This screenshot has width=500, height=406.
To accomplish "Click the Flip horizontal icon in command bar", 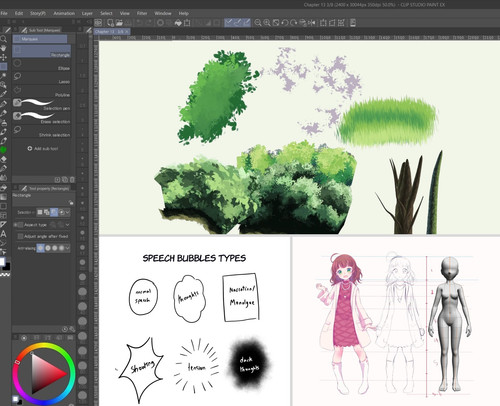I will pyautogui.click(x=312, y=23).
